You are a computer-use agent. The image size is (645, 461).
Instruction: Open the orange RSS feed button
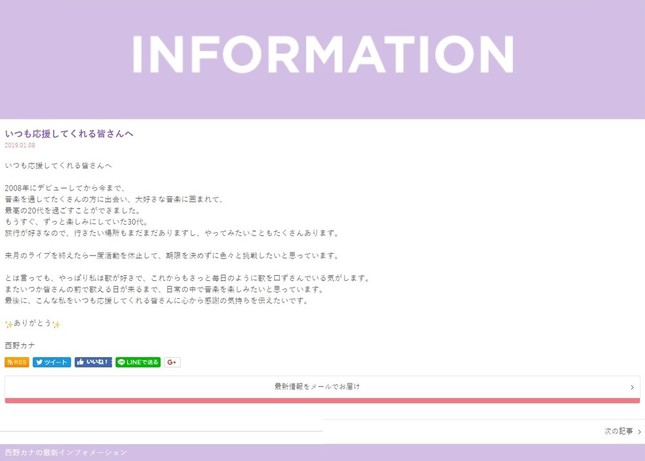[17, 362]
